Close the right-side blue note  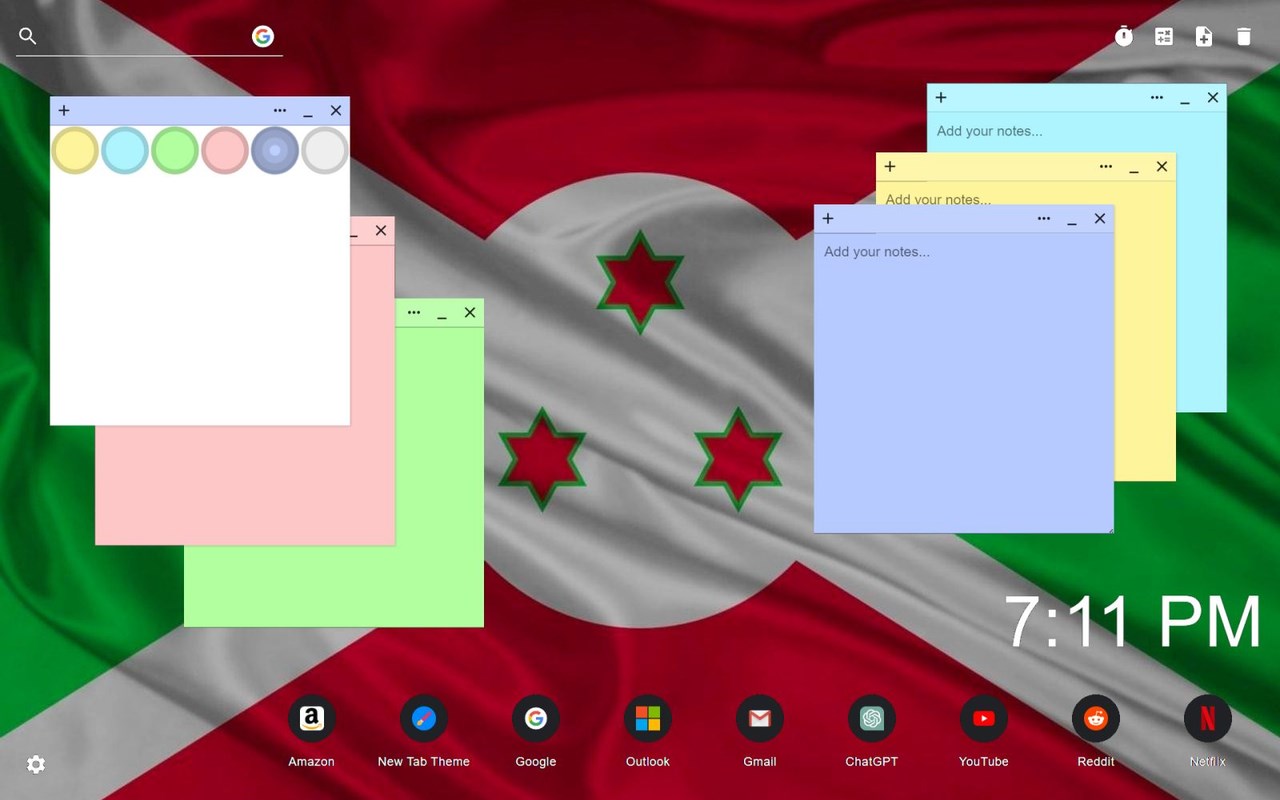point(1100,219)
